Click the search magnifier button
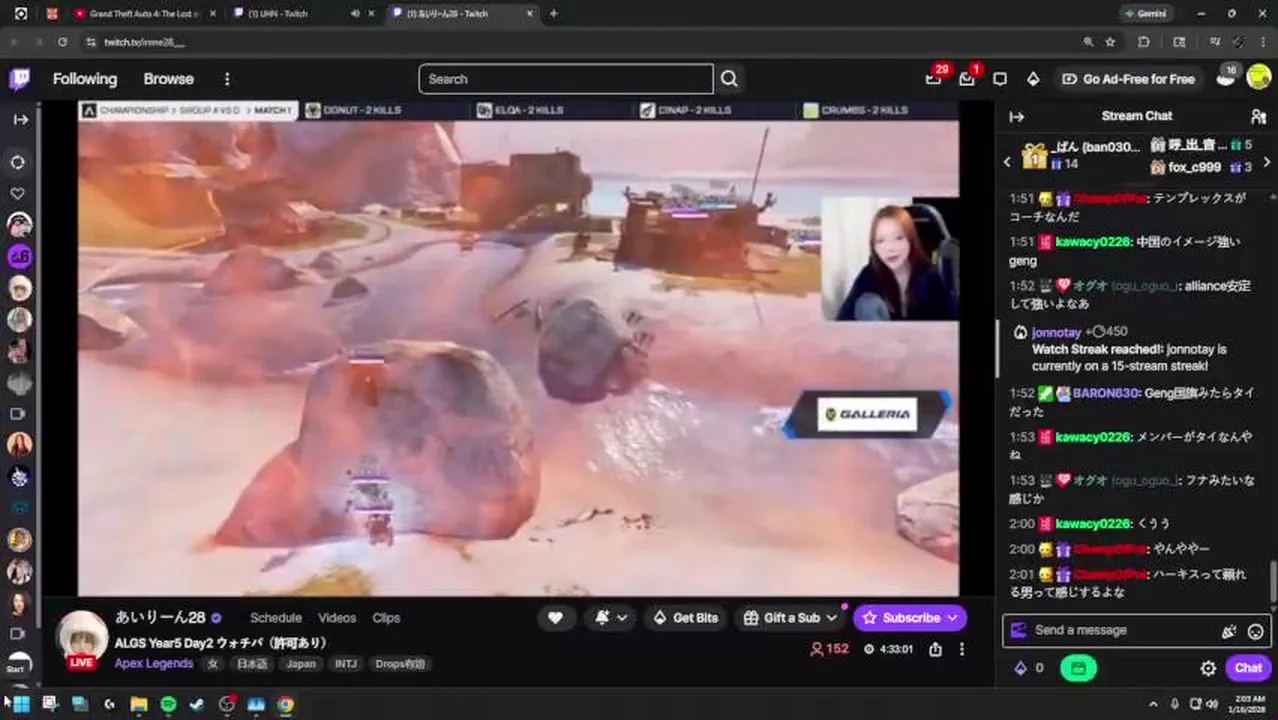The image size is (1278, 720). 729,79
